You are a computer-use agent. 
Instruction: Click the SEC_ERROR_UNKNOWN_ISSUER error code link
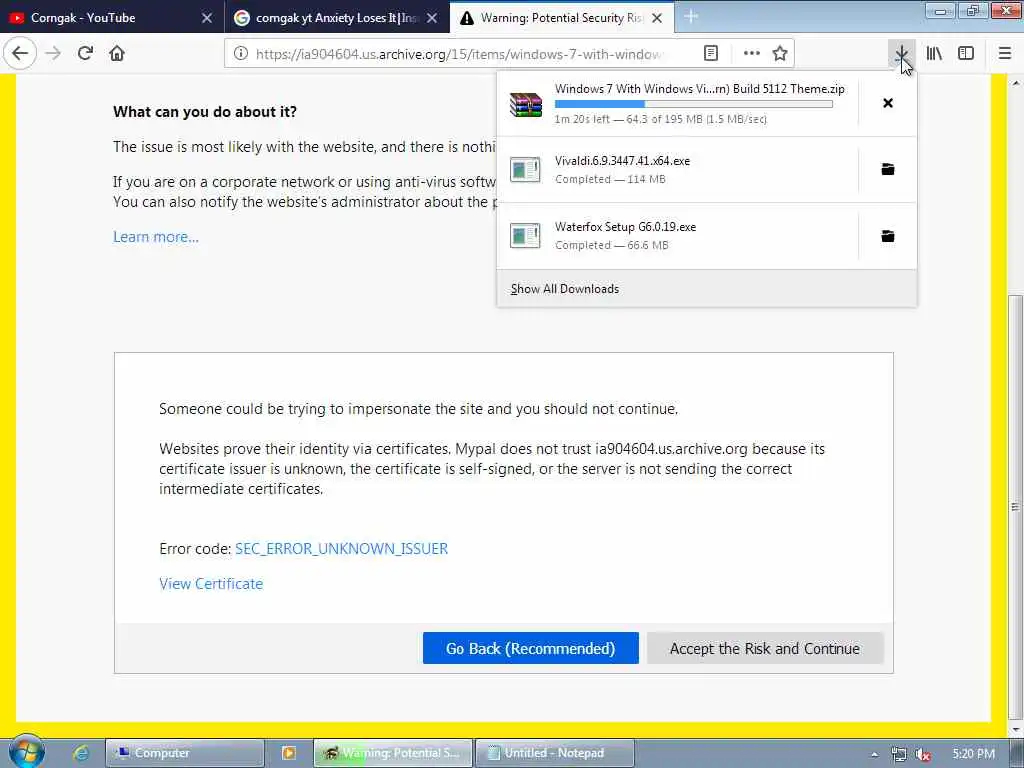click(x=342, y=549)
